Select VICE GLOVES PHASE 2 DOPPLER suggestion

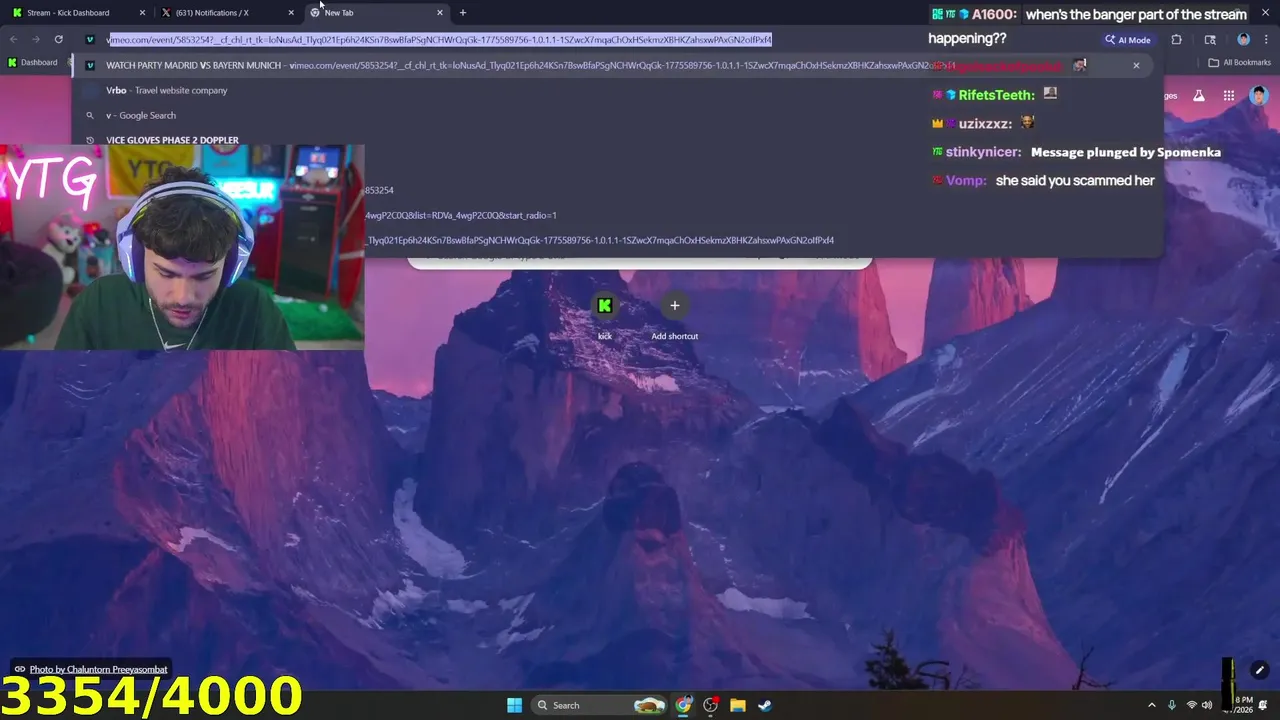(x=172, y=140)
